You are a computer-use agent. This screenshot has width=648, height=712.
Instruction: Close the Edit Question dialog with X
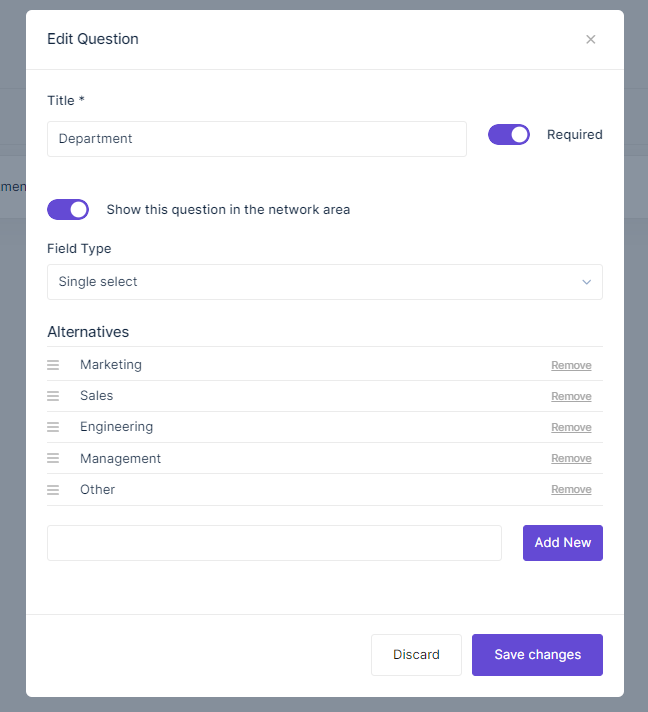point(590,40)
